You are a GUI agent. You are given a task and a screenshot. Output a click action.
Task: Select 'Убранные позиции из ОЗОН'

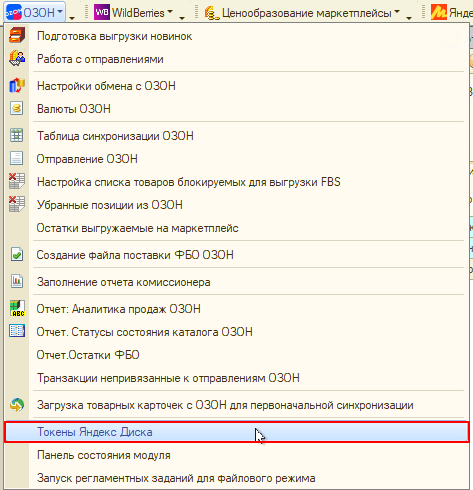click(236, 205)
